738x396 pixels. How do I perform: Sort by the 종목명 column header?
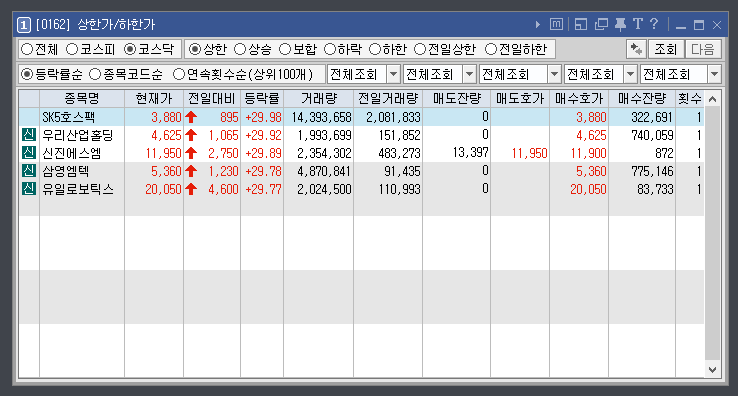tap(82, 98)
